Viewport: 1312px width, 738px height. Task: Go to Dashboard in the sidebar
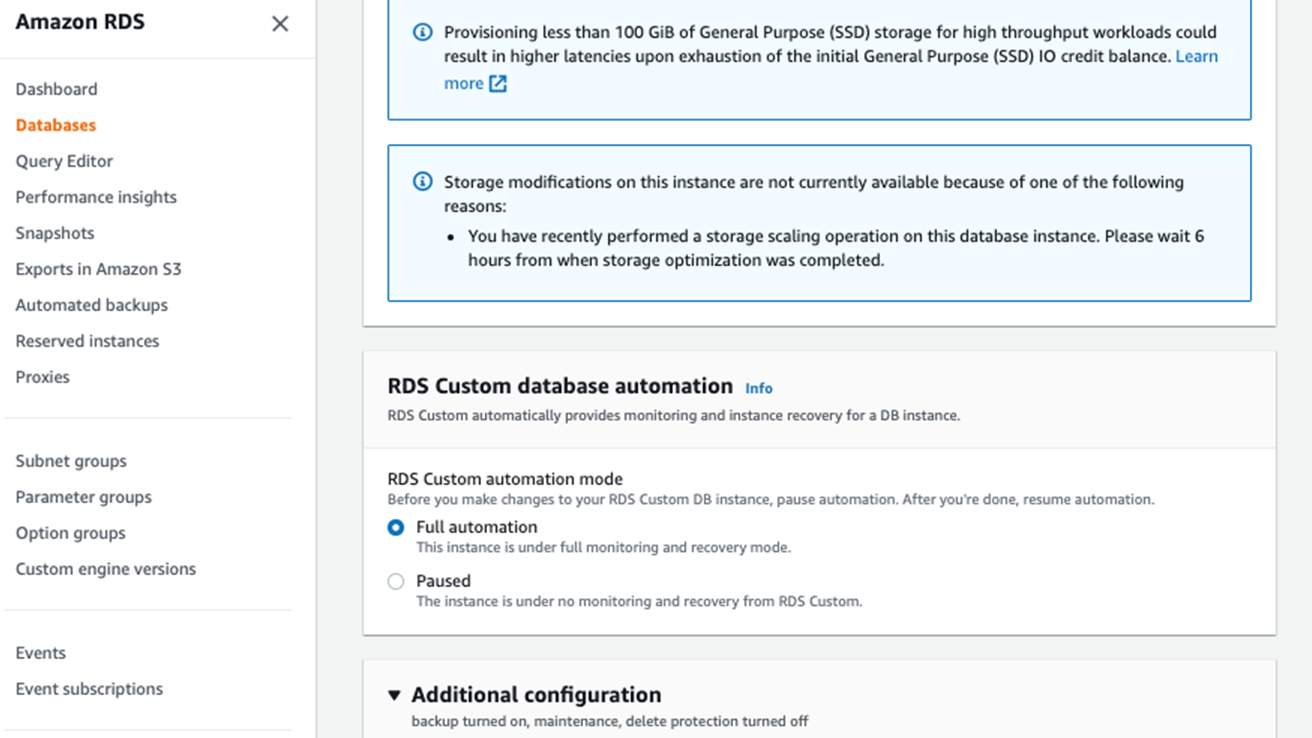pyautogui.click(x=56, y=89)
